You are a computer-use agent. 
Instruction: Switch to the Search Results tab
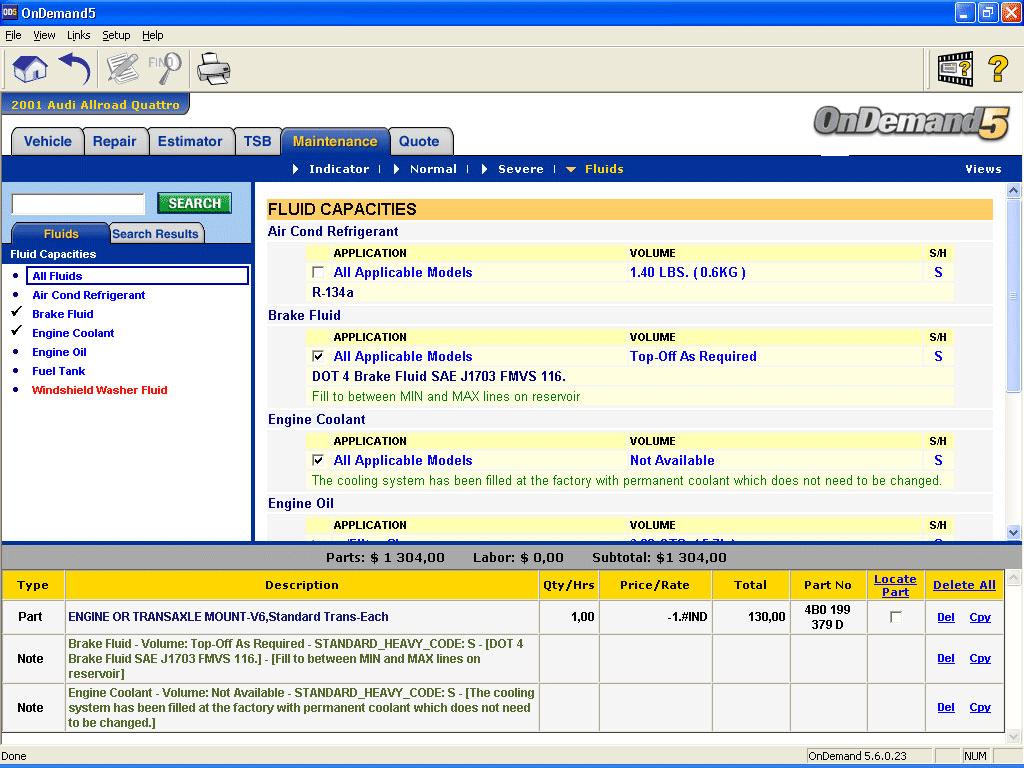155,234
